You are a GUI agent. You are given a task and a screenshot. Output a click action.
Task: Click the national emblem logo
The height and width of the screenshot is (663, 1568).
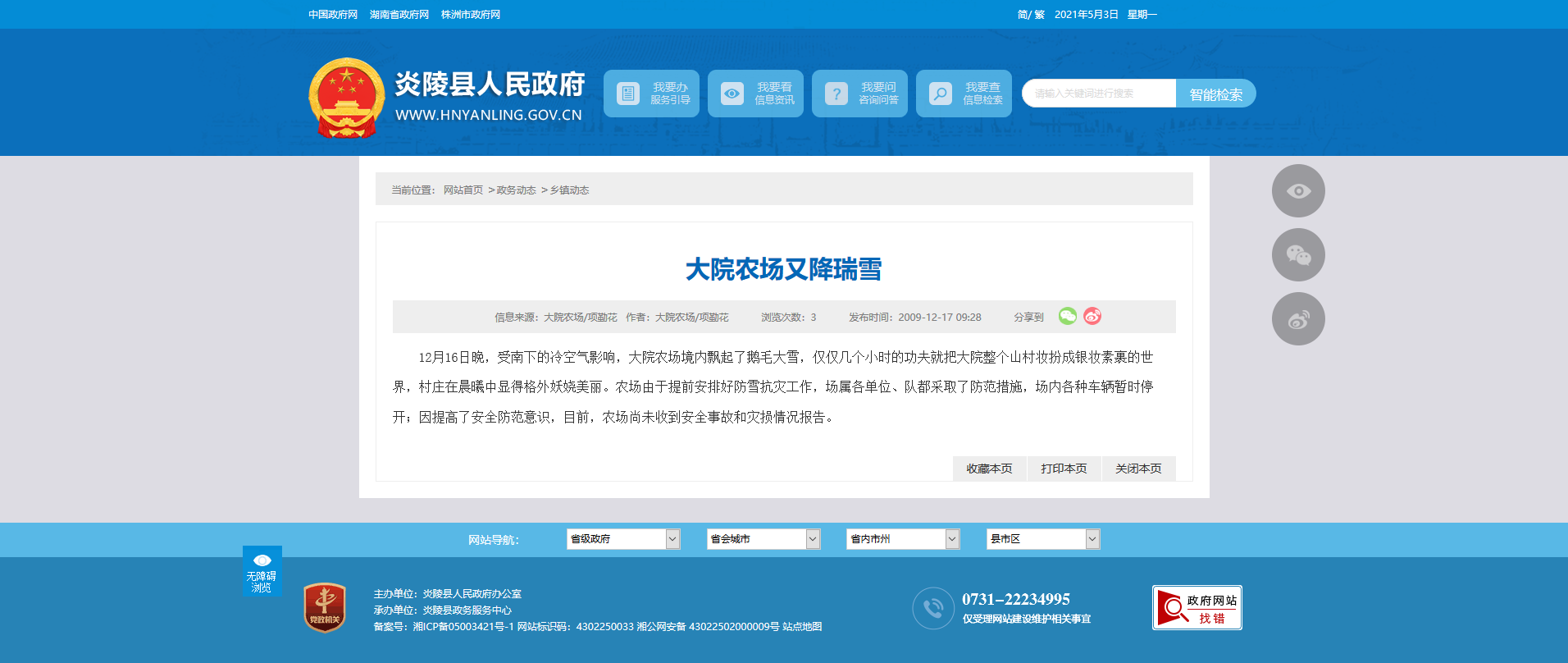point(346,97)
